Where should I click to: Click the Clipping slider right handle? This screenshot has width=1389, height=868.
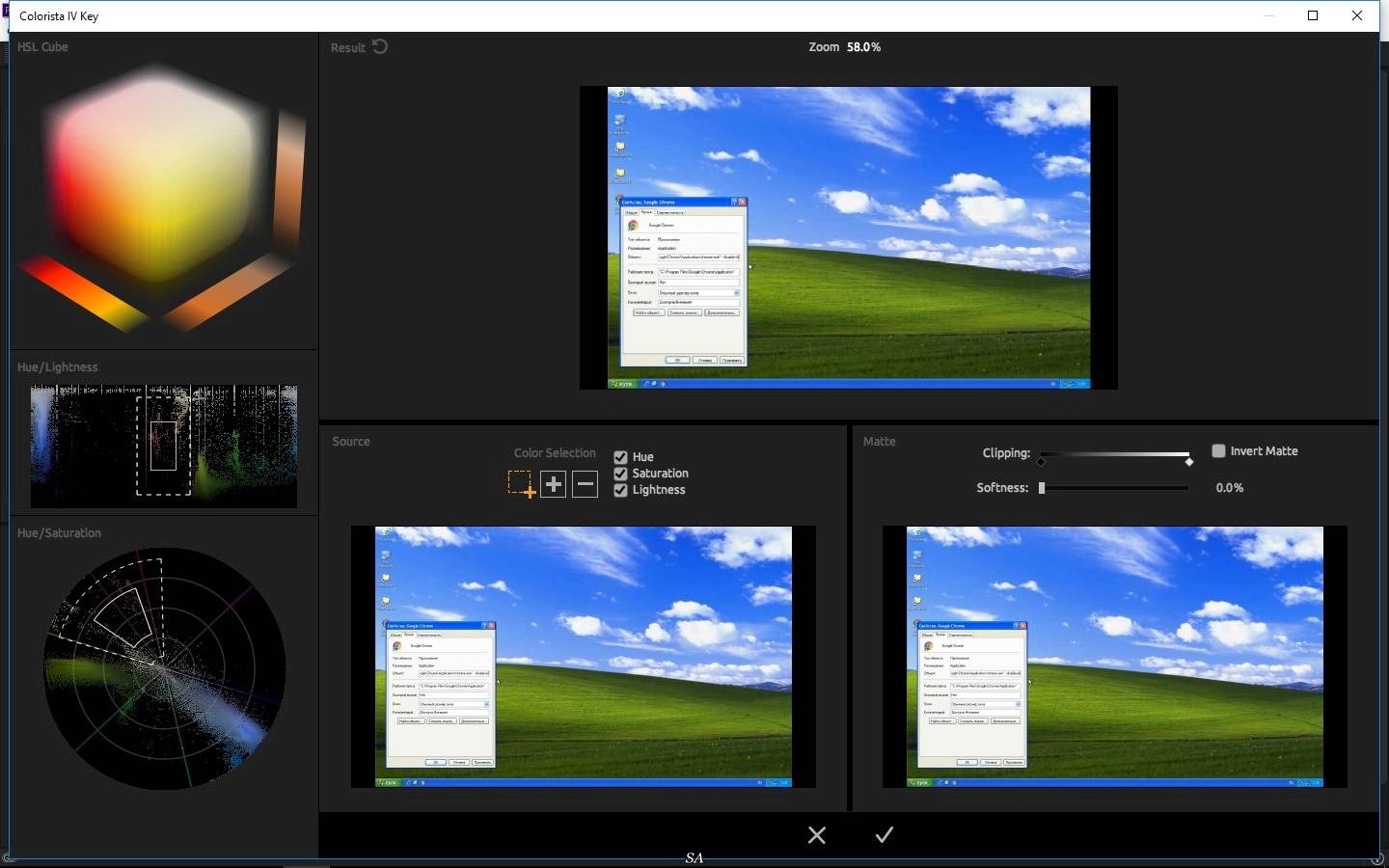pos(1189,462)
